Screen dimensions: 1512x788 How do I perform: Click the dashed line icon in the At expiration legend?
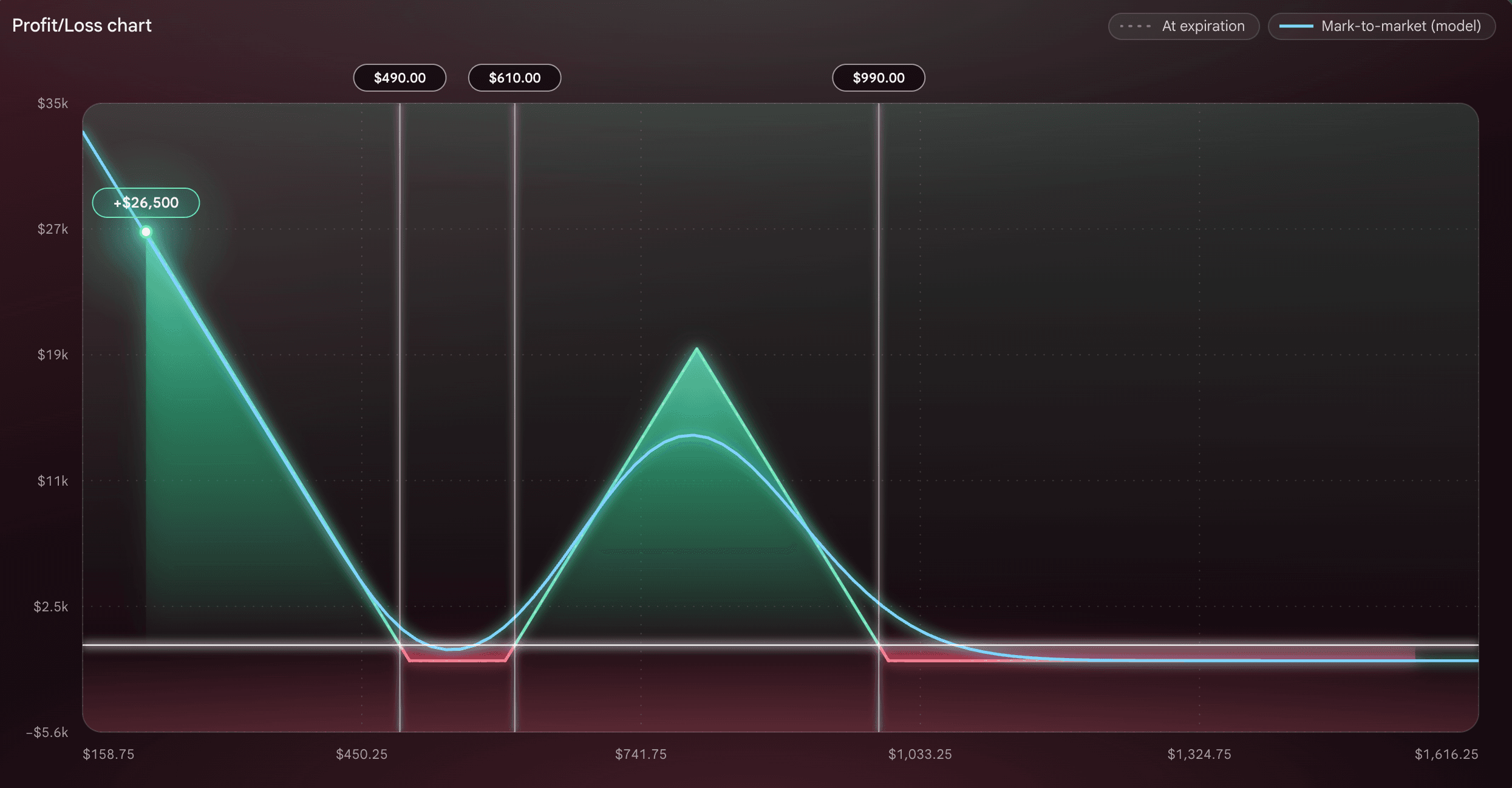pos(1135,26)
